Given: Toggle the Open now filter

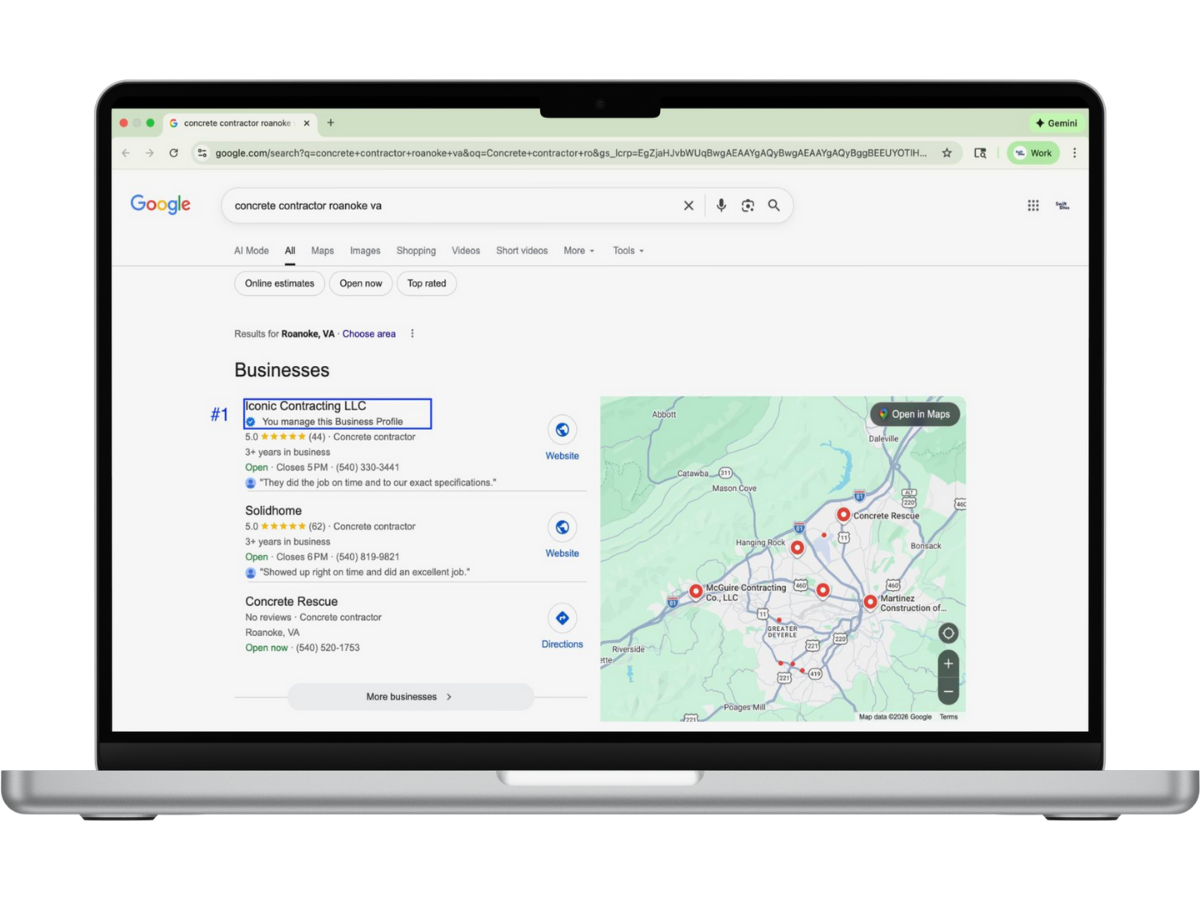Looking at the screenshot, I should pyautogui.click(x=360, y=283).
